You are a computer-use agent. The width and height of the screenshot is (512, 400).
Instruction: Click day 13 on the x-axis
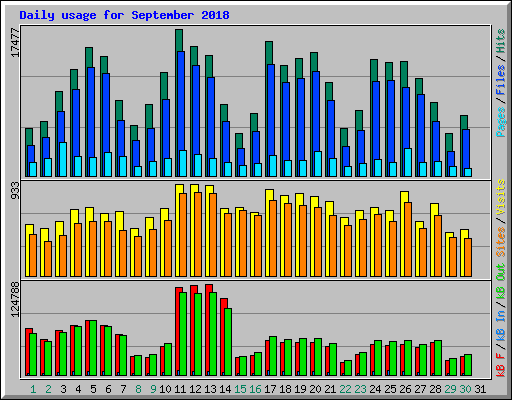click(x=210, y=389)
